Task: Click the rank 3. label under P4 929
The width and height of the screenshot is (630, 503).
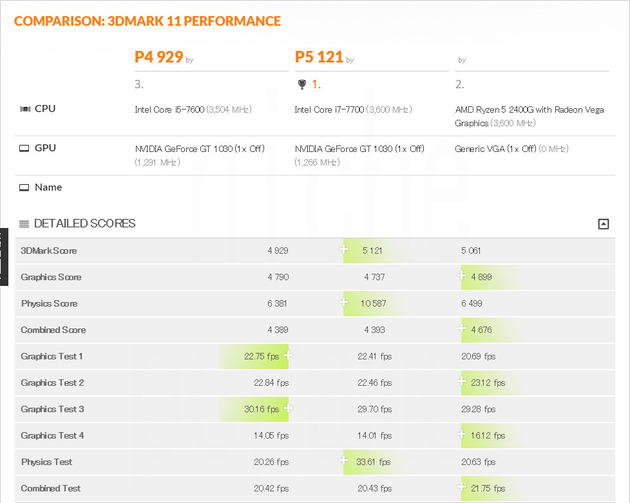Action: [139, 84]
